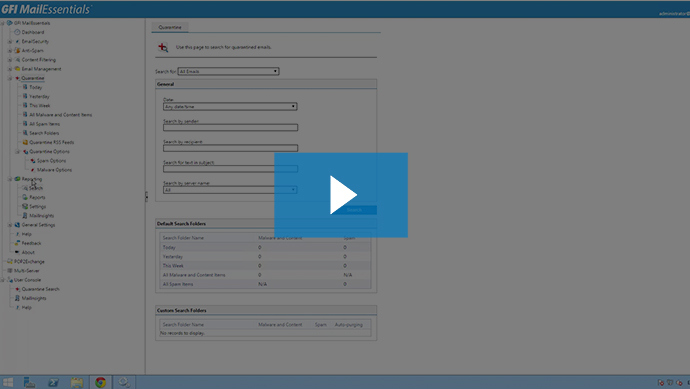690x389 pixels.
Task: Open MailInsights under User Console
Action: [x=34, y=299]
